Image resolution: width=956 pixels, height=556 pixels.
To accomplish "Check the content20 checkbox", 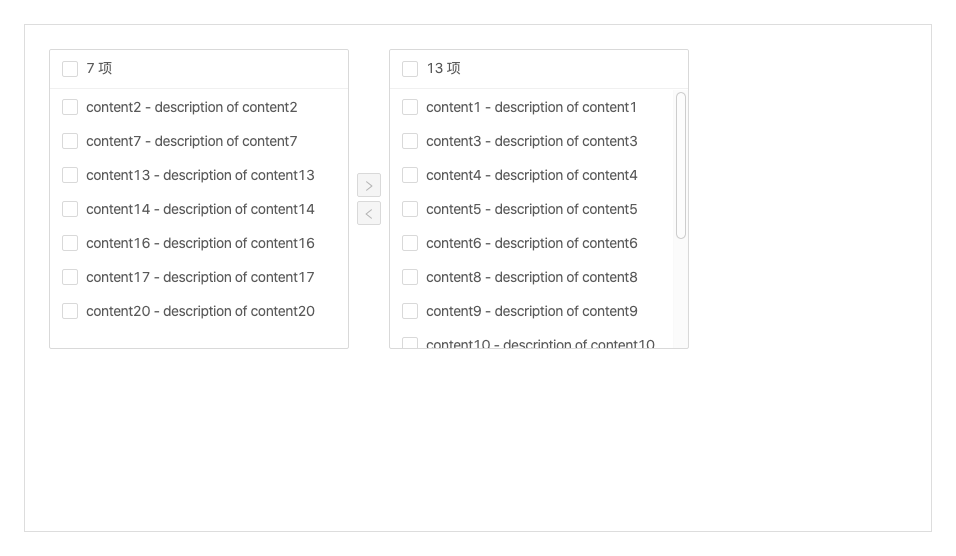I will (70, 312).
